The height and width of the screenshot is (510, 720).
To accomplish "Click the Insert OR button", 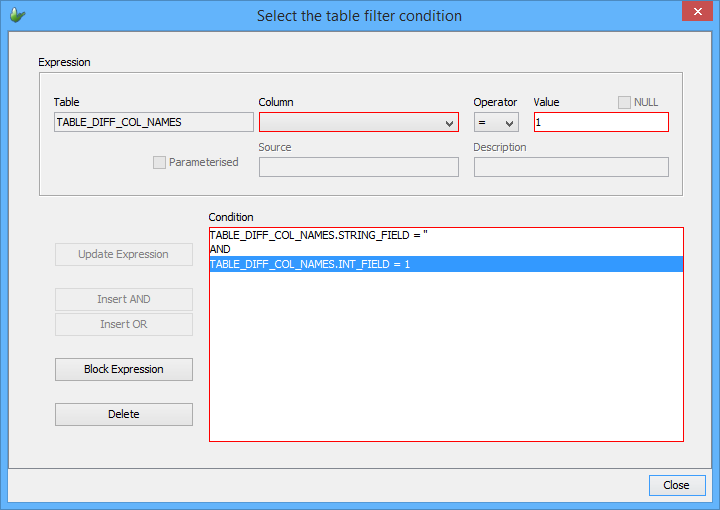I will click(x=124, y=325).
